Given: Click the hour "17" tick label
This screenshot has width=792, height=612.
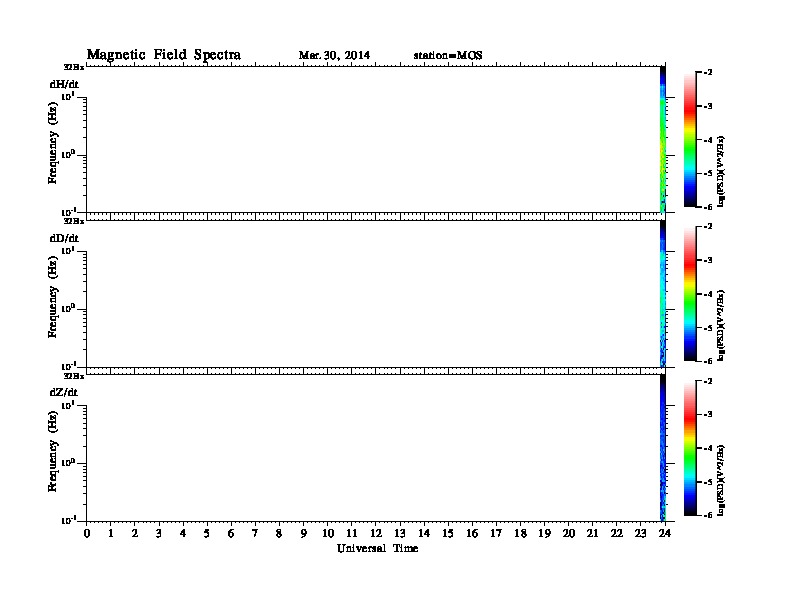Looking at the screenshot, I should coord(497,533).
